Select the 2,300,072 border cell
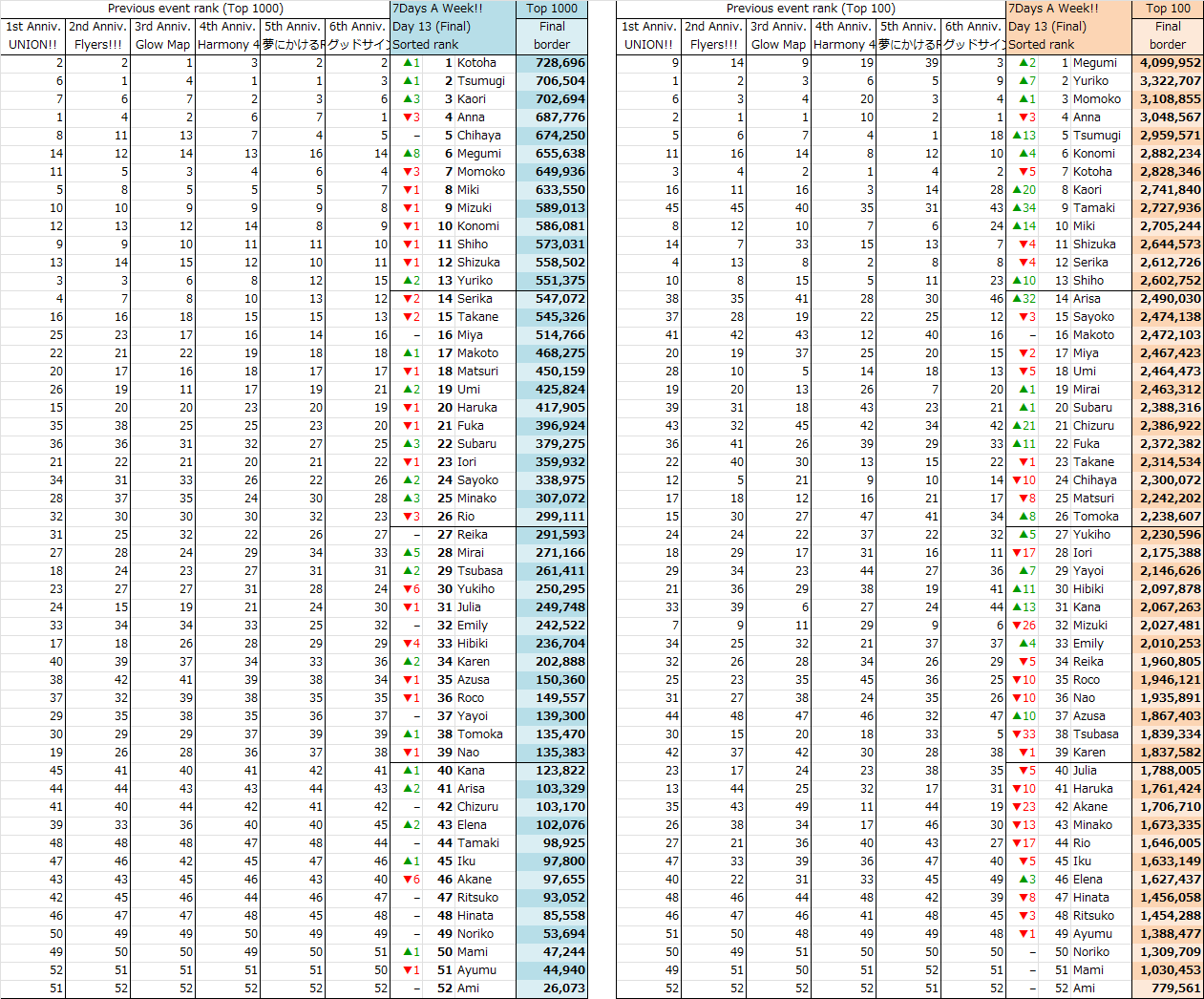This screenshot has width=1204, height=999. tap(1168, 480)
